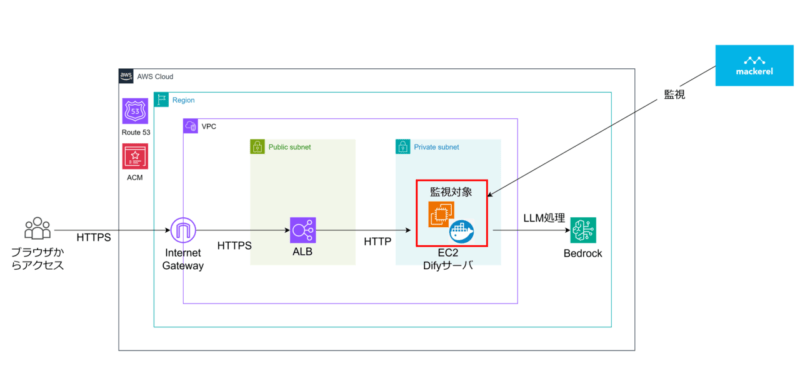The height and width of the screenshot is (368, 800).
Task: Click the 'ブラウザからアクセス' label
Action: pyautogui.click(x=38, y=259)
